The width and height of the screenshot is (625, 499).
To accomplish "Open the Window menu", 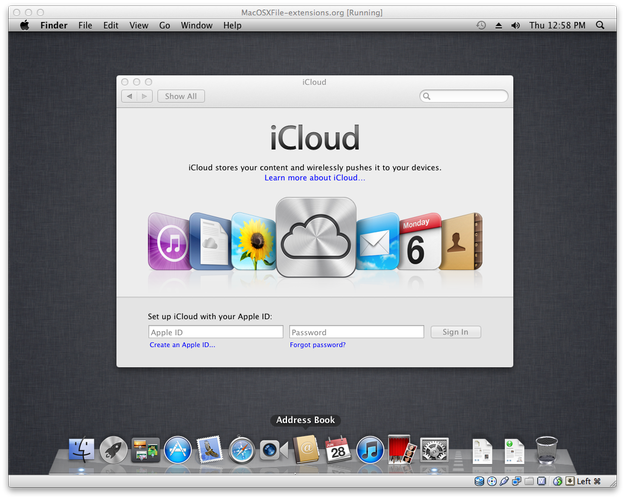I will (x=197, y=25).
